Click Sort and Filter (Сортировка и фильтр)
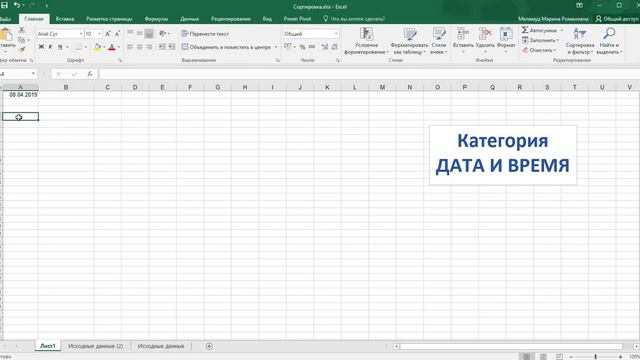This screenshot has width=640, height=360. (x=580, y=41)
